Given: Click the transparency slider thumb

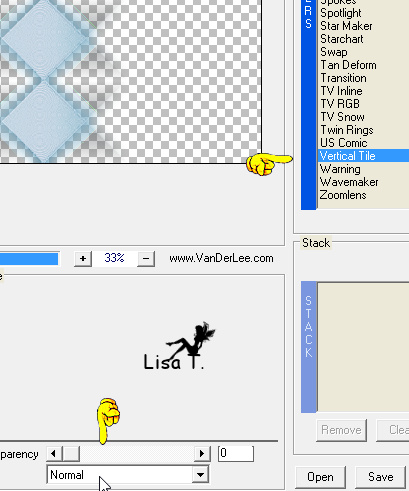Looking at the screenshot, I should point(71,454).
